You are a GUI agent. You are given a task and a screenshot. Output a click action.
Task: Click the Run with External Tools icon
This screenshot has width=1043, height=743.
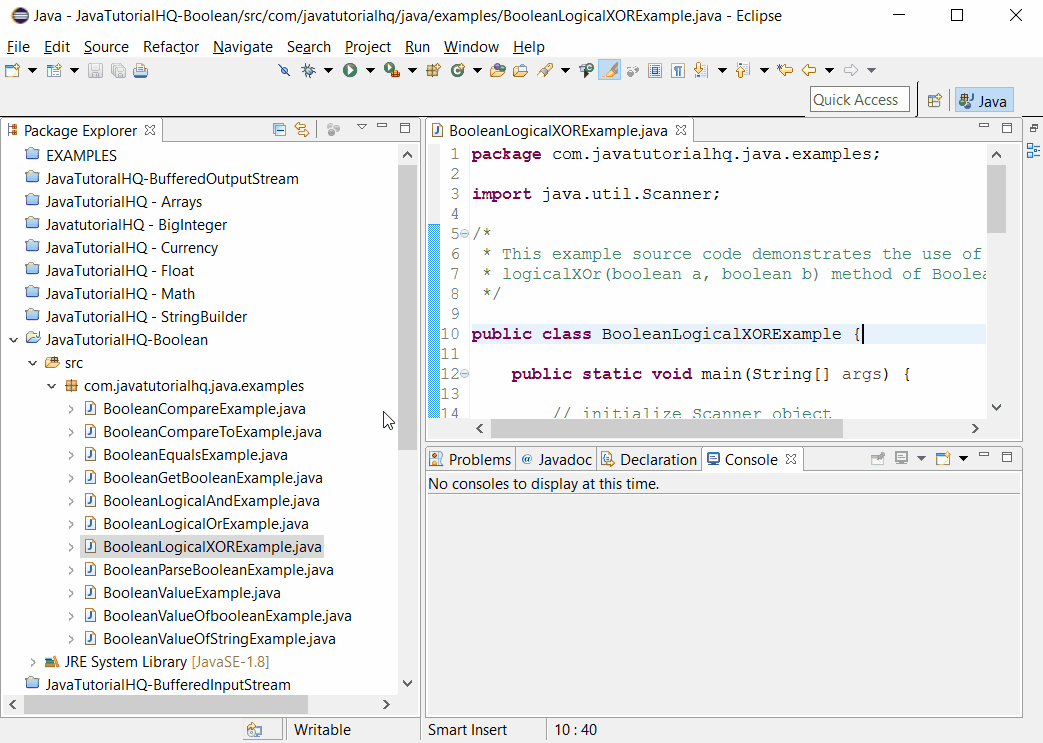click(x=392, y=70)
